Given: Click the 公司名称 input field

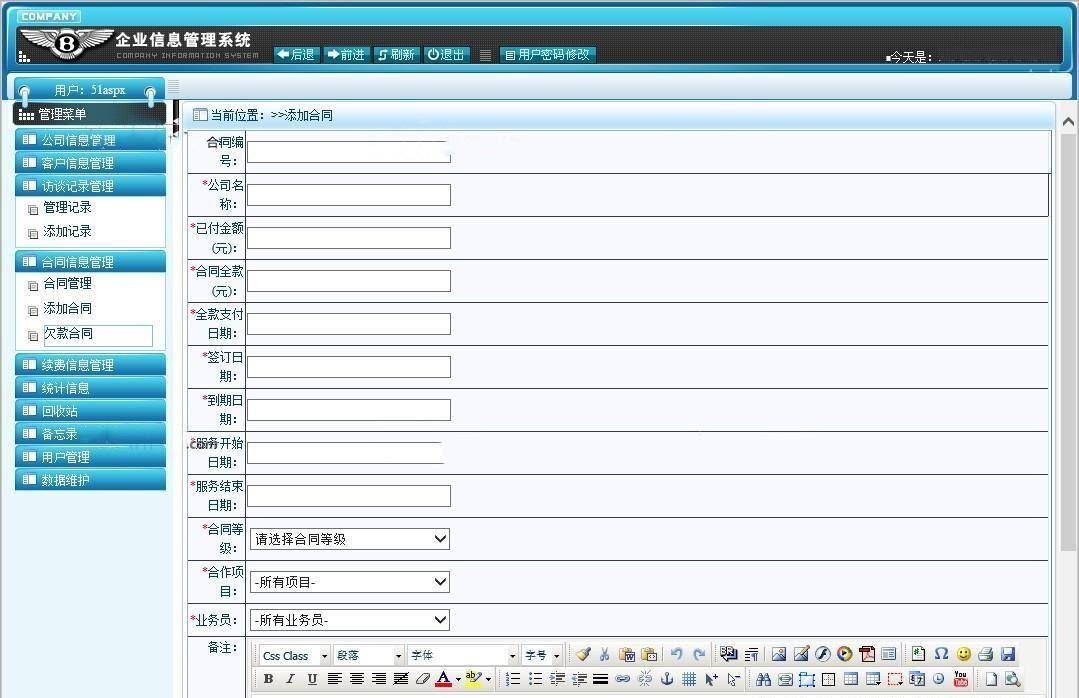Looking at the screenshot, I should (349, 195).
